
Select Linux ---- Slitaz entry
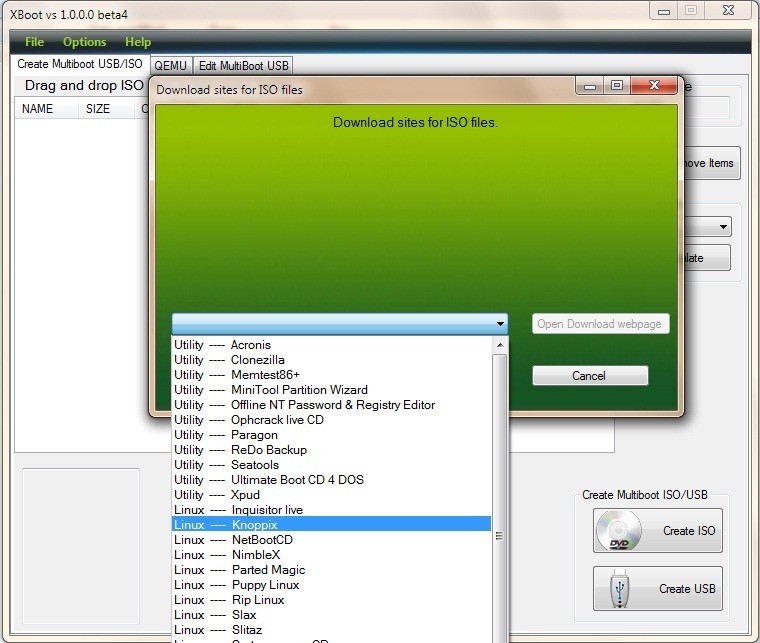click(332, 630)
